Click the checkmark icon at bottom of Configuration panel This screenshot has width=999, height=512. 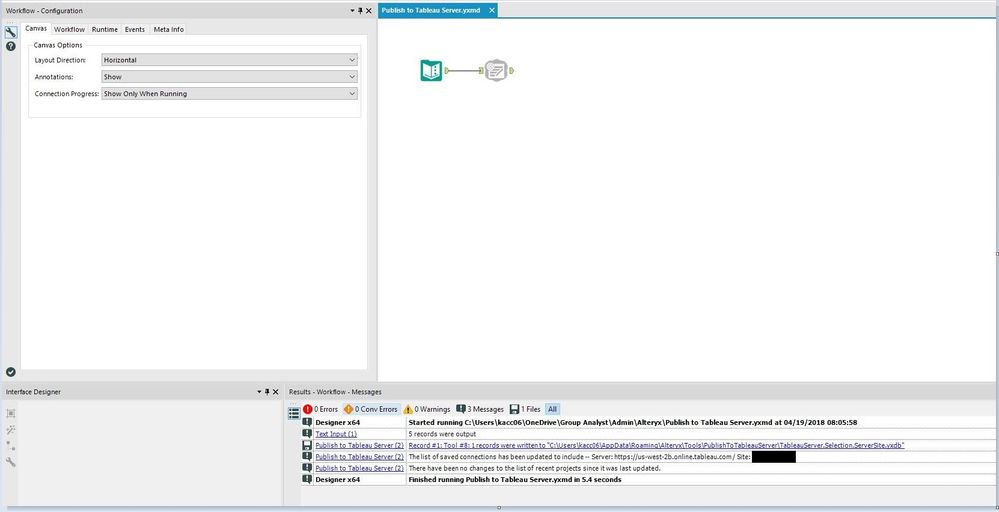coord(11,372)
